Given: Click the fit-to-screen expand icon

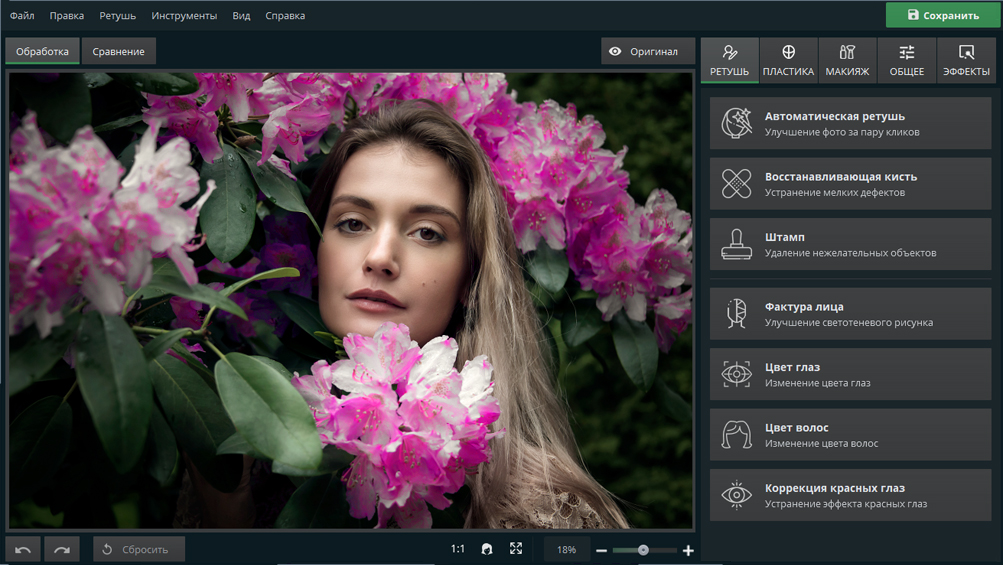Looking at the screenshot, I should point(516,549).
